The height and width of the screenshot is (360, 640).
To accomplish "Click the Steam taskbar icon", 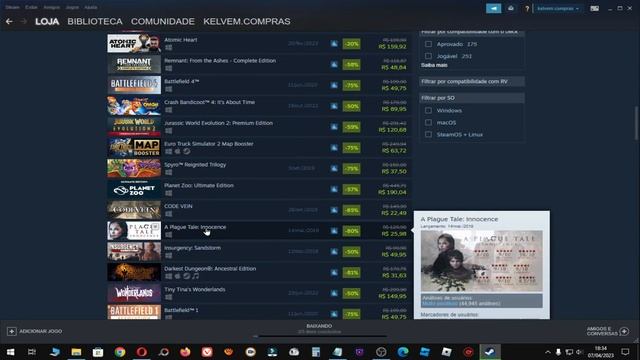I will tap(490, 352).
